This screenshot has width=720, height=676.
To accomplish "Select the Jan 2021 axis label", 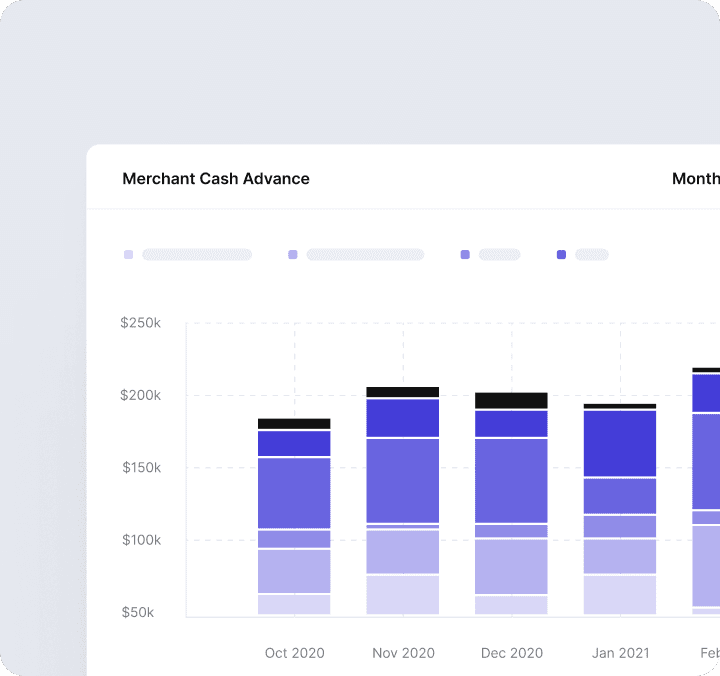I will [620, 653].
